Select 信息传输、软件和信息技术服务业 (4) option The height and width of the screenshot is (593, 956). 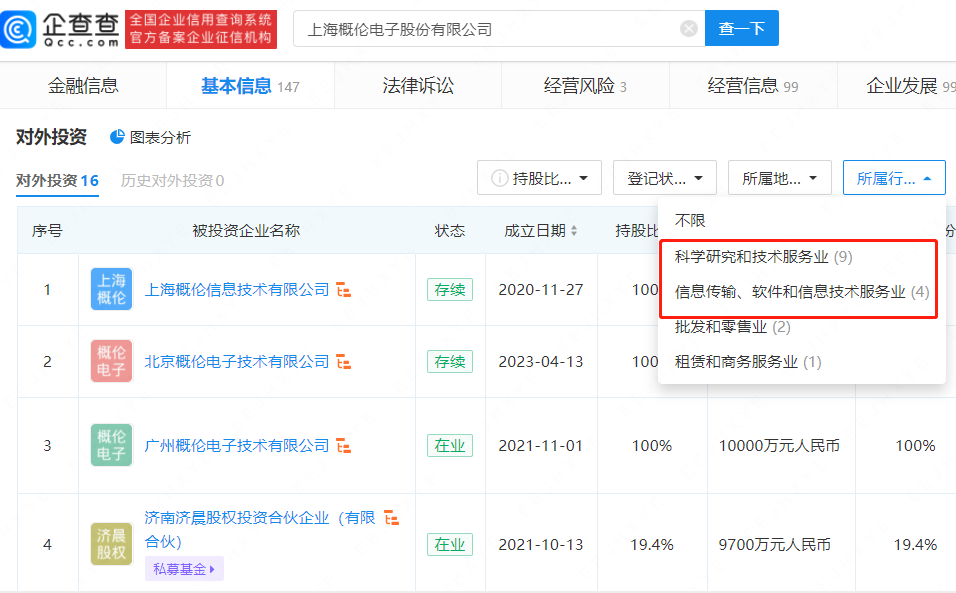[x=802, y=292]
